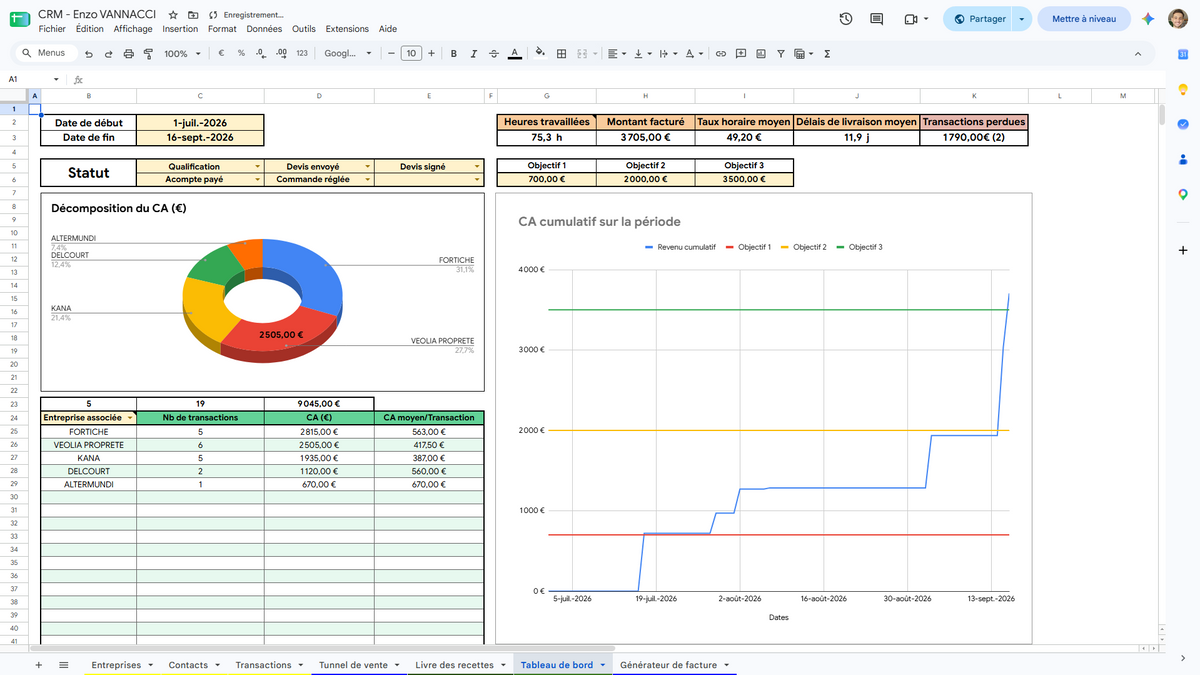Image resolution: width=1200 pixels, height=675 pixels.
Task: Star the CRM document
Action: coord(174,16)
